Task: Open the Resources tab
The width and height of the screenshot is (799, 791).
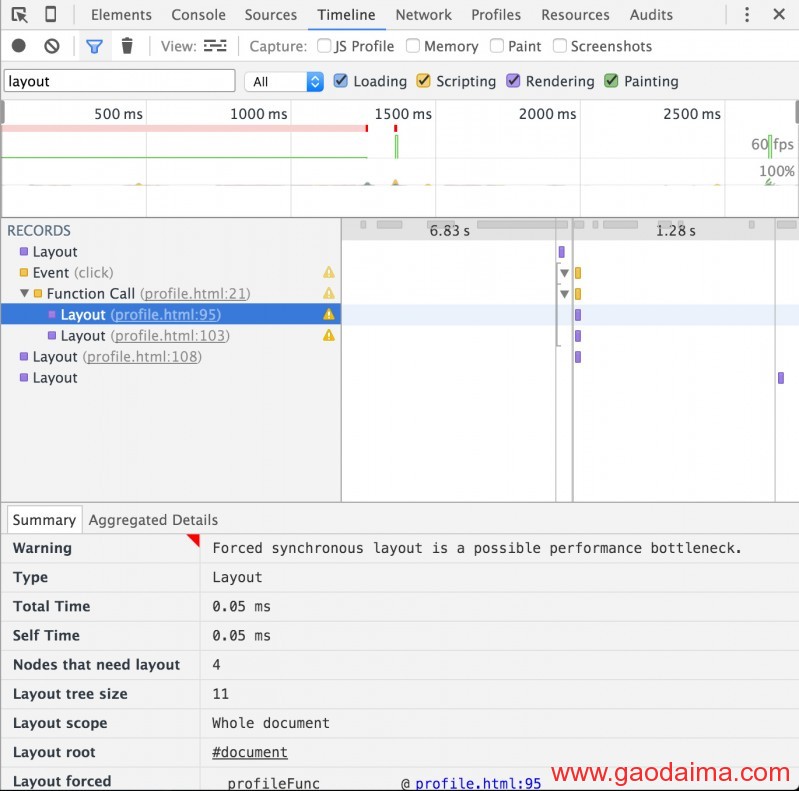Action: [575, 15]
